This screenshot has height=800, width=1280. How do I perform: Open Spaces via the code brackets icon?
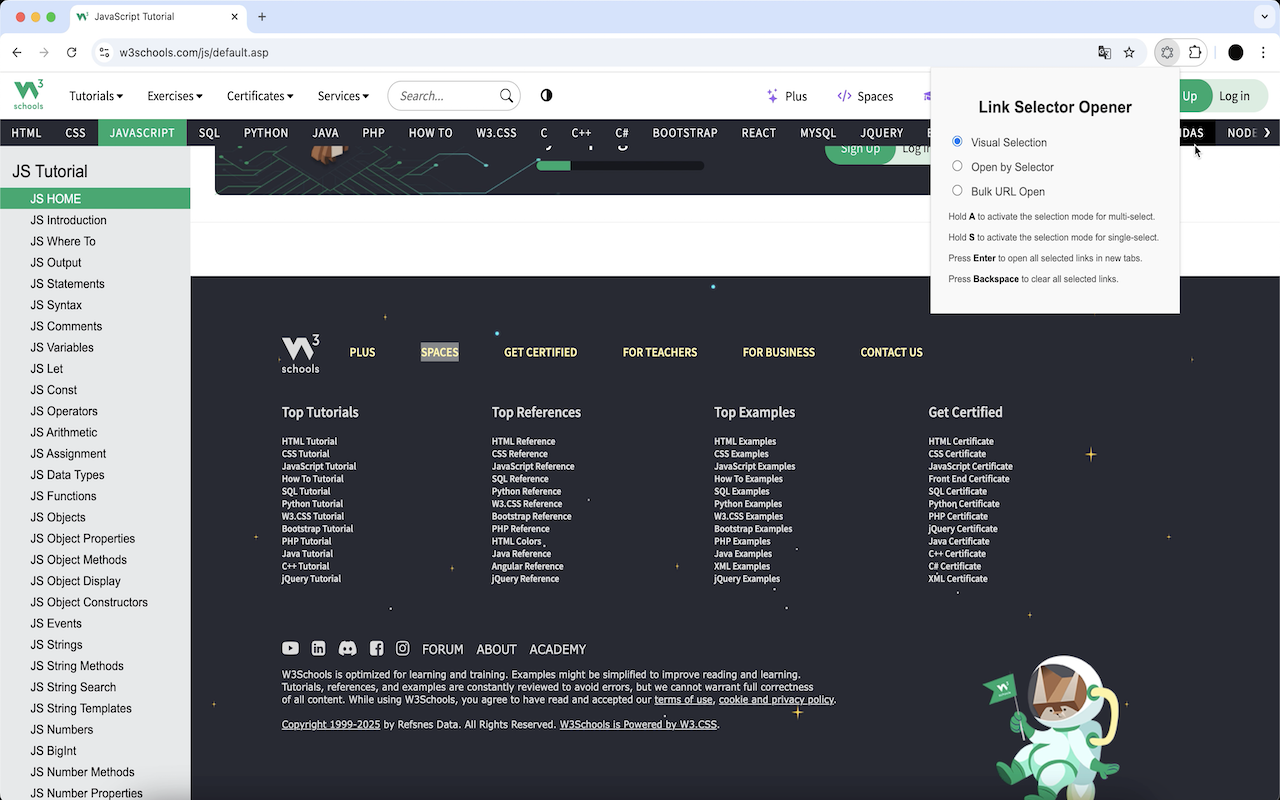pos(845,96)
